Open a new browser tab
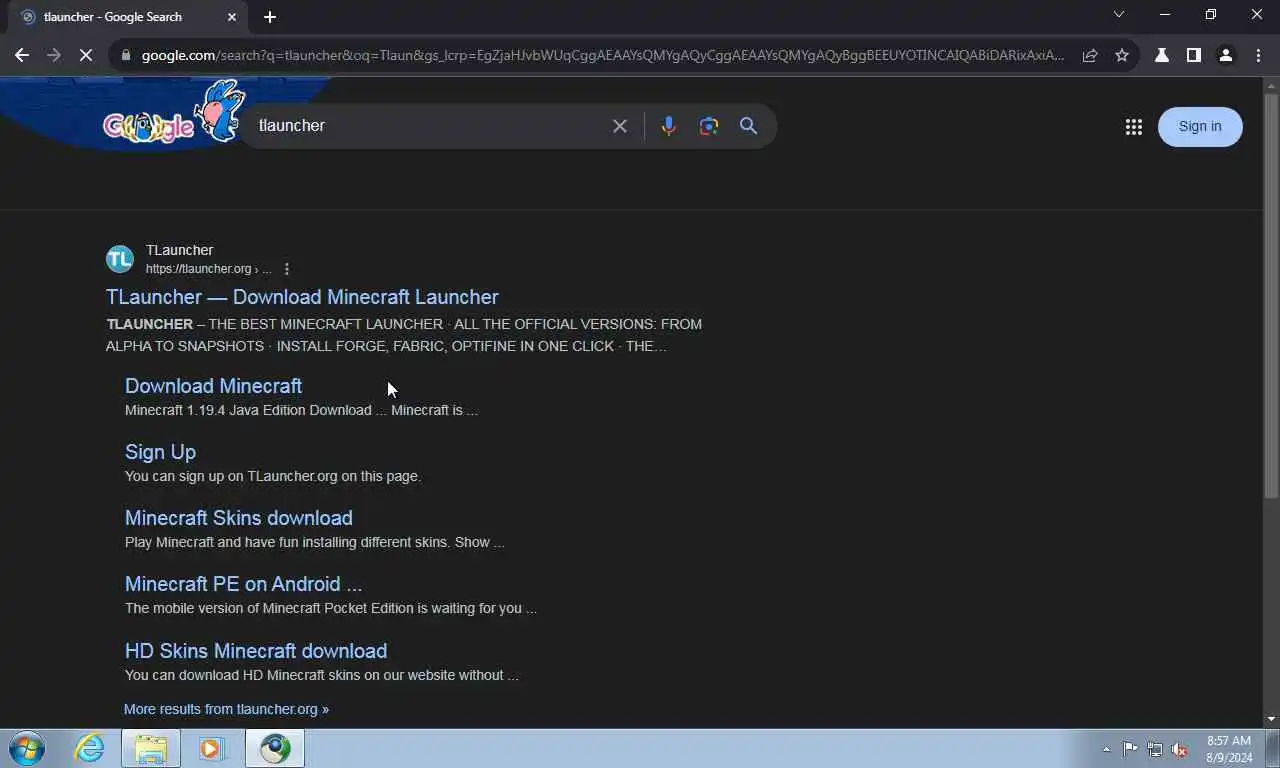The height and width of the screenshot is (768, 1280). [270, 17]
